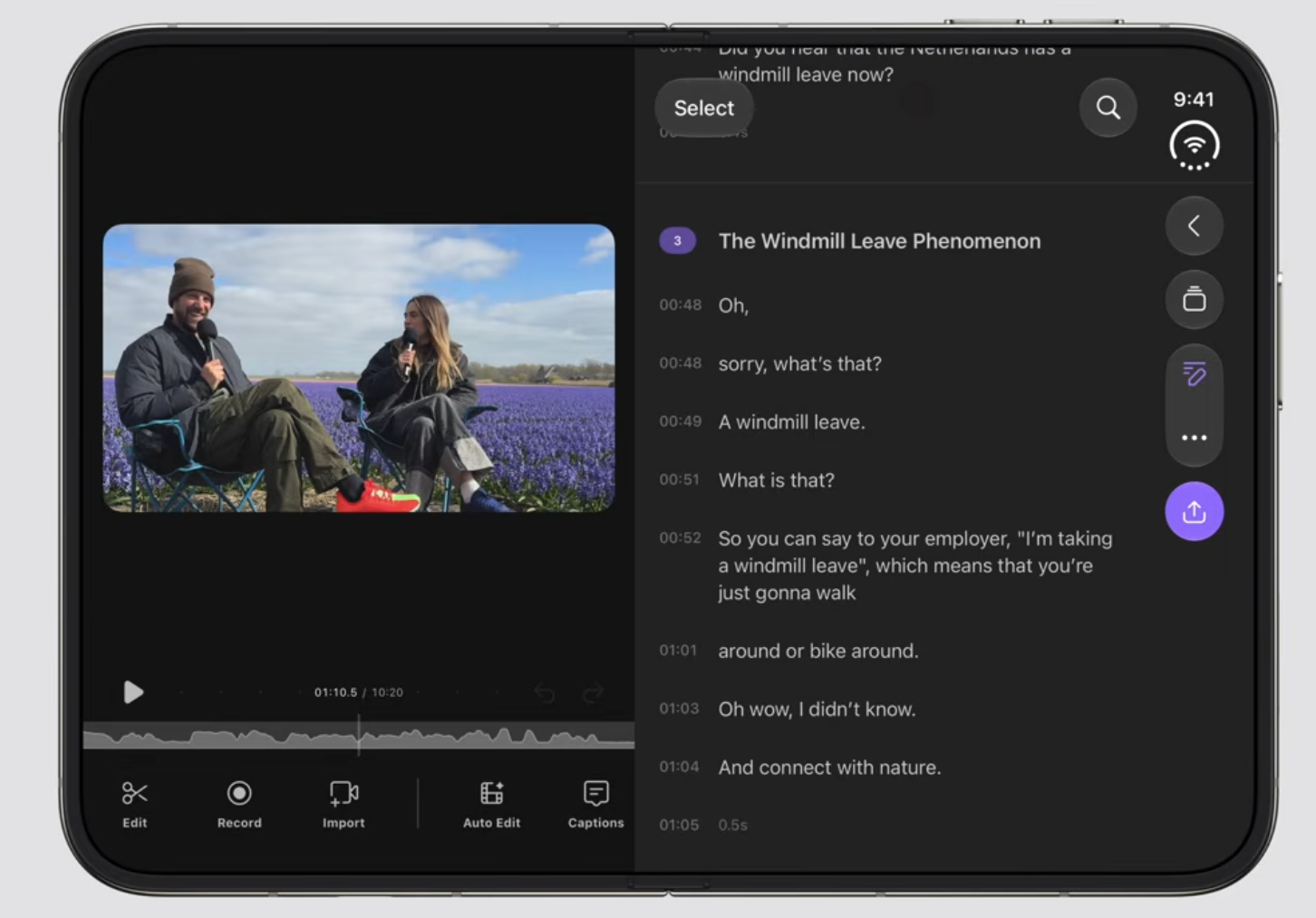The height and width of the screenshot is (918, 1316).
Task: Search the transcript with magnifier icon
Action: (x=1108, y=108)
